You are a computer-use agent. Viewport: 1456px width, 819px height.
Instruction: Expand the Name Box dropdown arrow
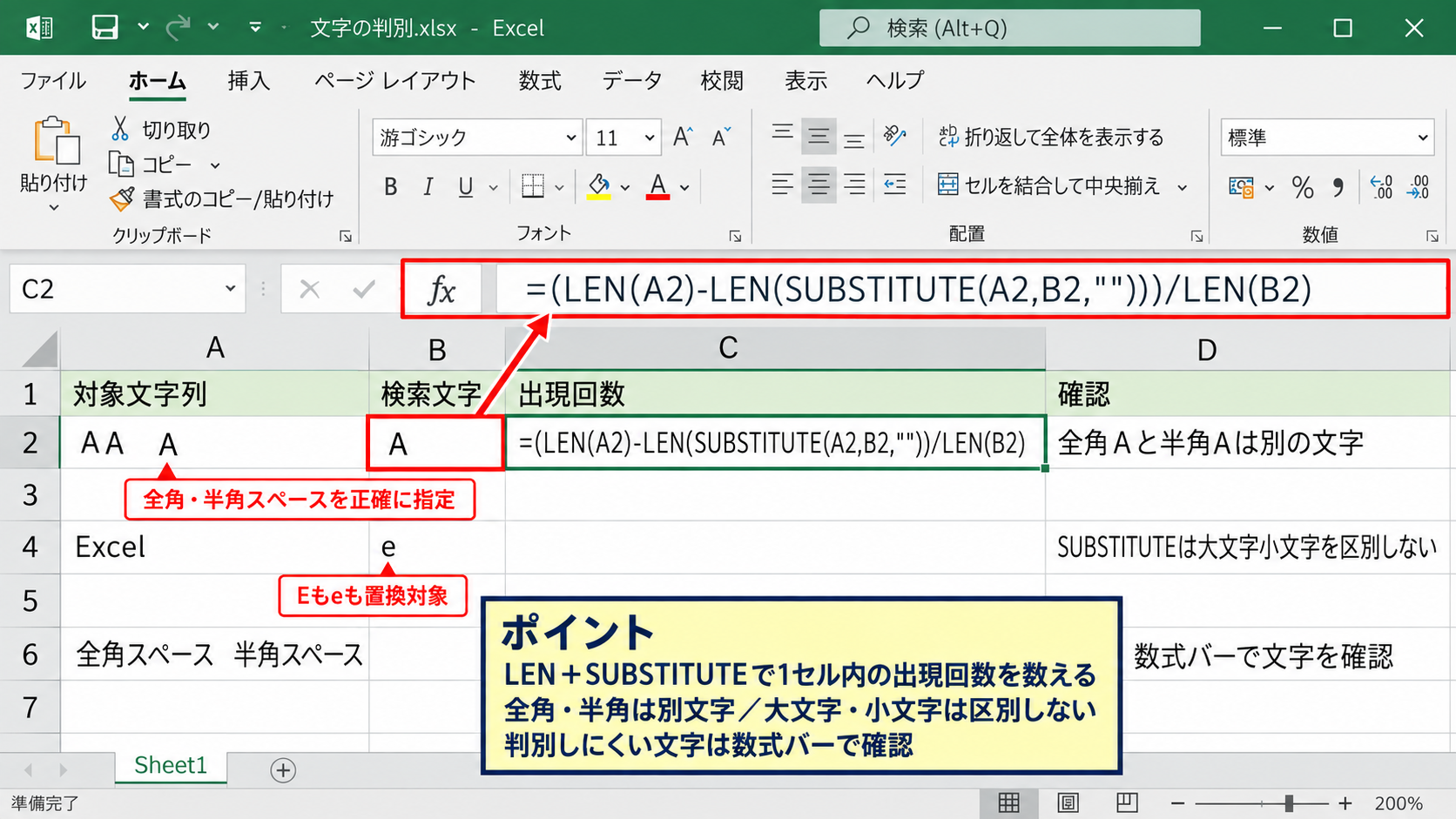(x=230, y=288)
